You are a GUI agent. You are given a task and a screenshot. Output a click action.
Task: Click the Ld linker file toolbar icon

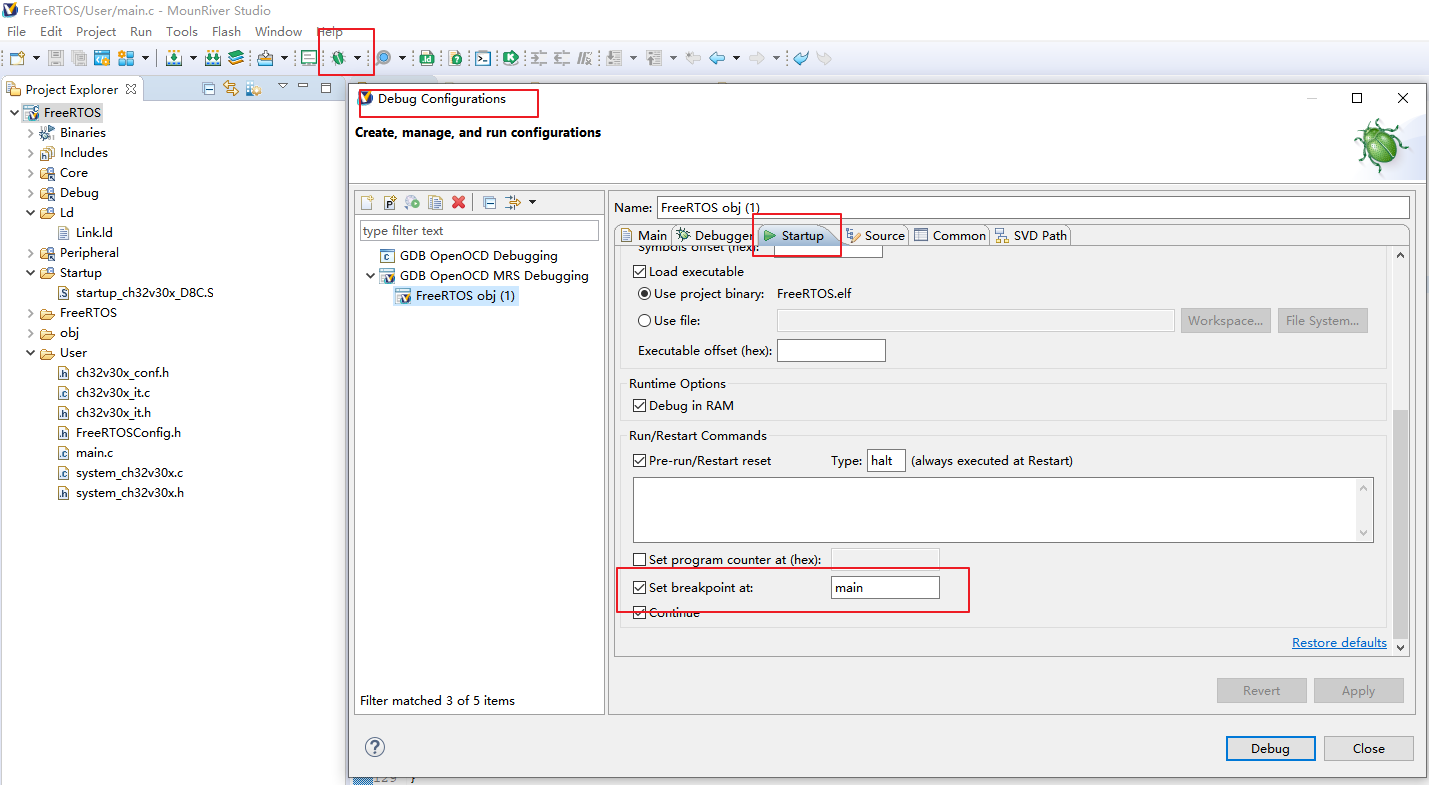(x=427, y=58)
